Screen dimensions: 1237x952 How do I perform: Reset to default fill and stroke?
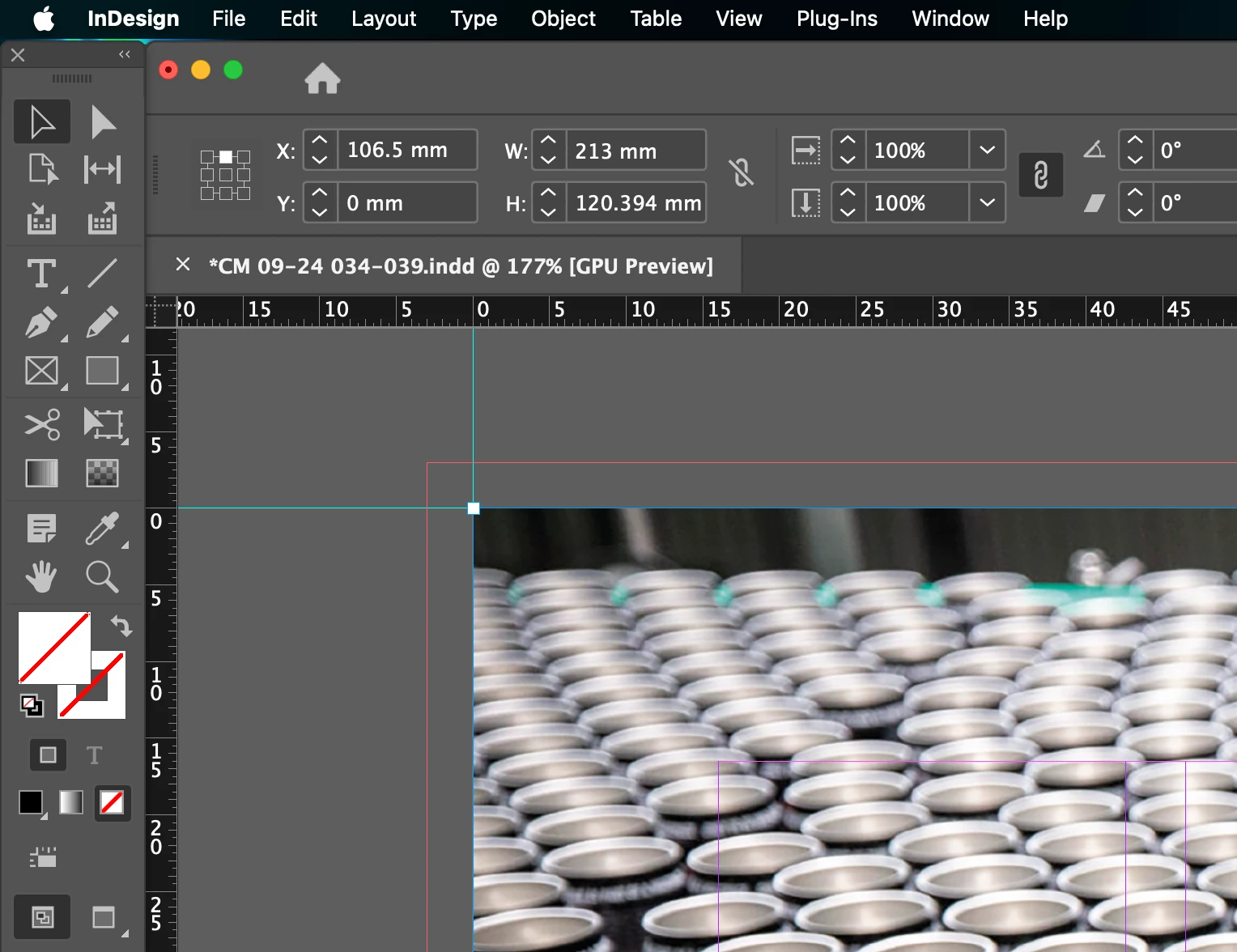pos(32,706)
